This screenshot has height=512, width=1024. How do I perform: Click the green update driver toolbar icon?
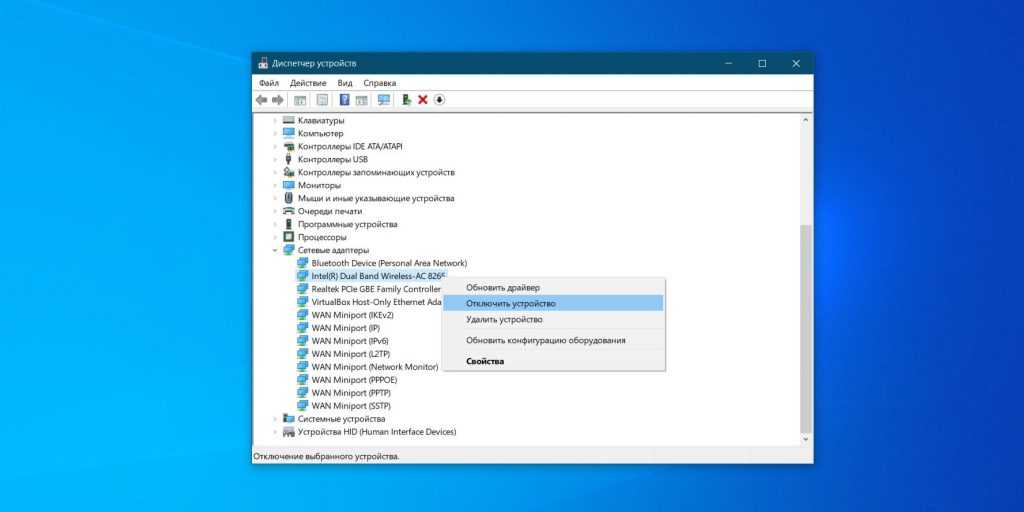click(x=406, y=100)
